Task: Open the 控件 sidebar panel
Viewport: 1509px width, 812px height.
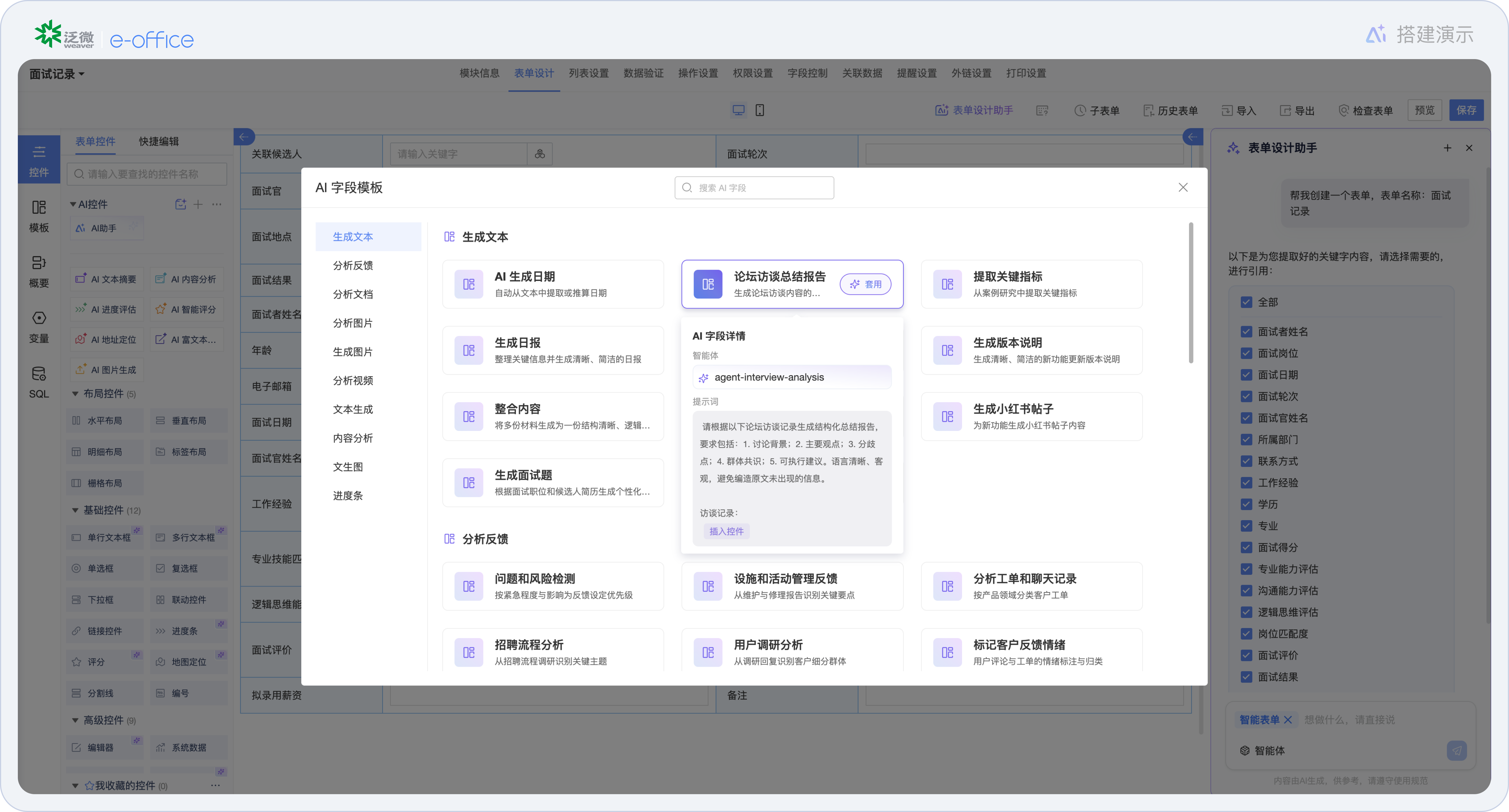Action: click(39, 161)
